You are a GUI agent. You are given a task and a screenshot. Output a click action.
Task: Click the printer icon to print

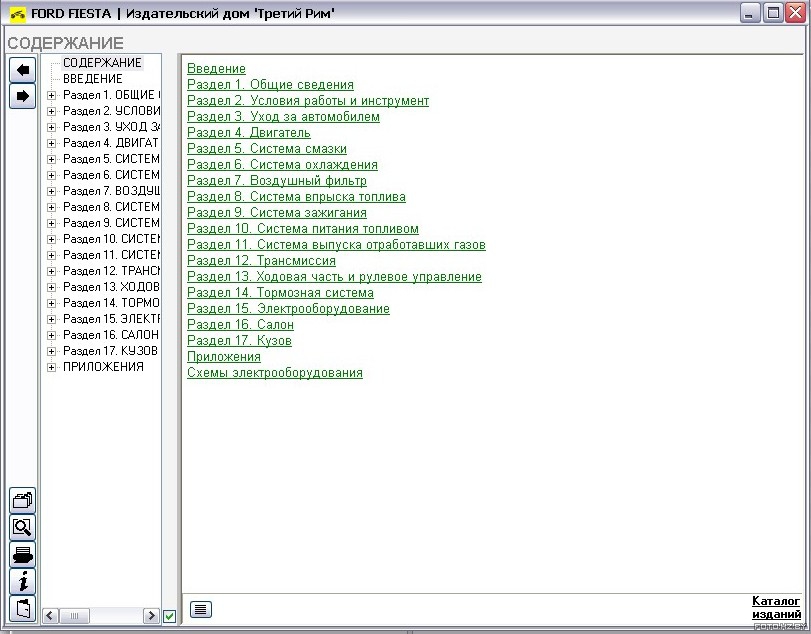(x=22, y=554)
